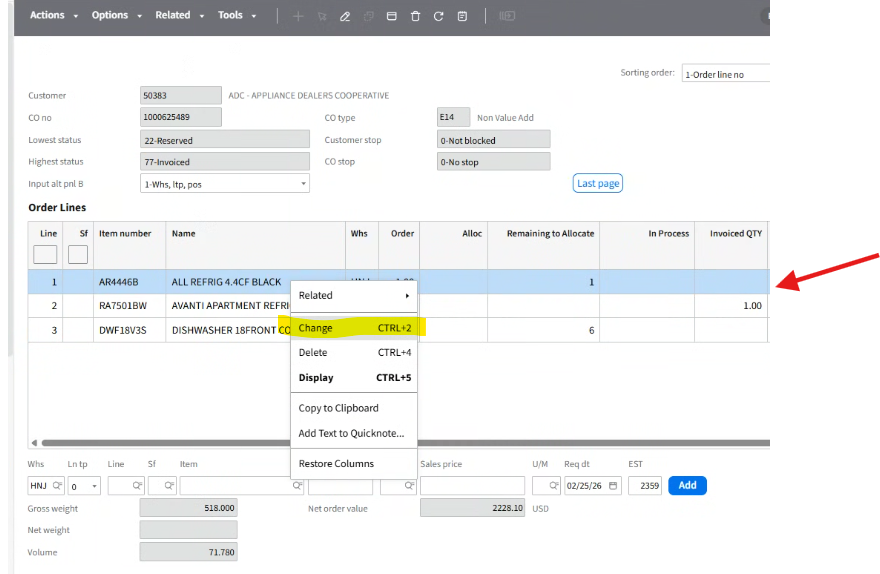The width and height of the screenshot is (880, 574).
Task: Choose Restore Columns in the context menu
Action: click(x=354, y=463)
